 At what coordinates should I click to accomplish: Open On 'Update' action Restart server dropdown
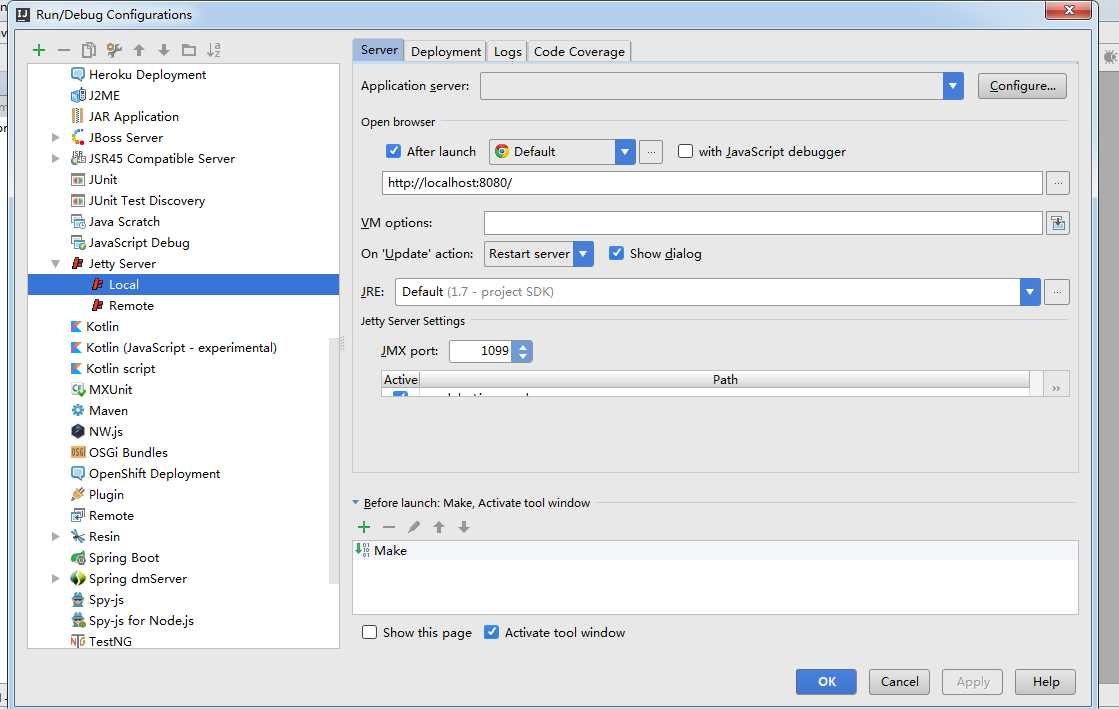click(x=583, y=254)
